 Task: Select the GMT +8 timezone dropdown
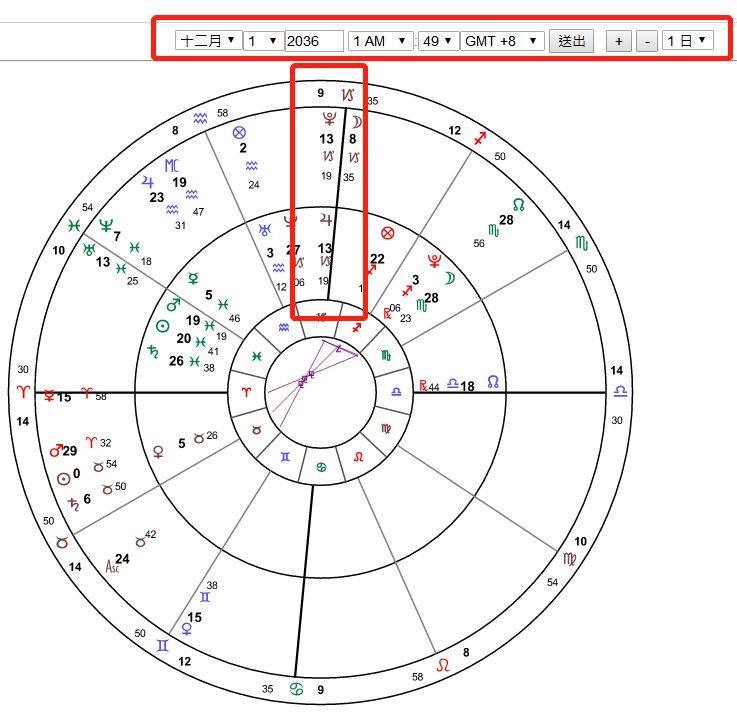(502, 41)
